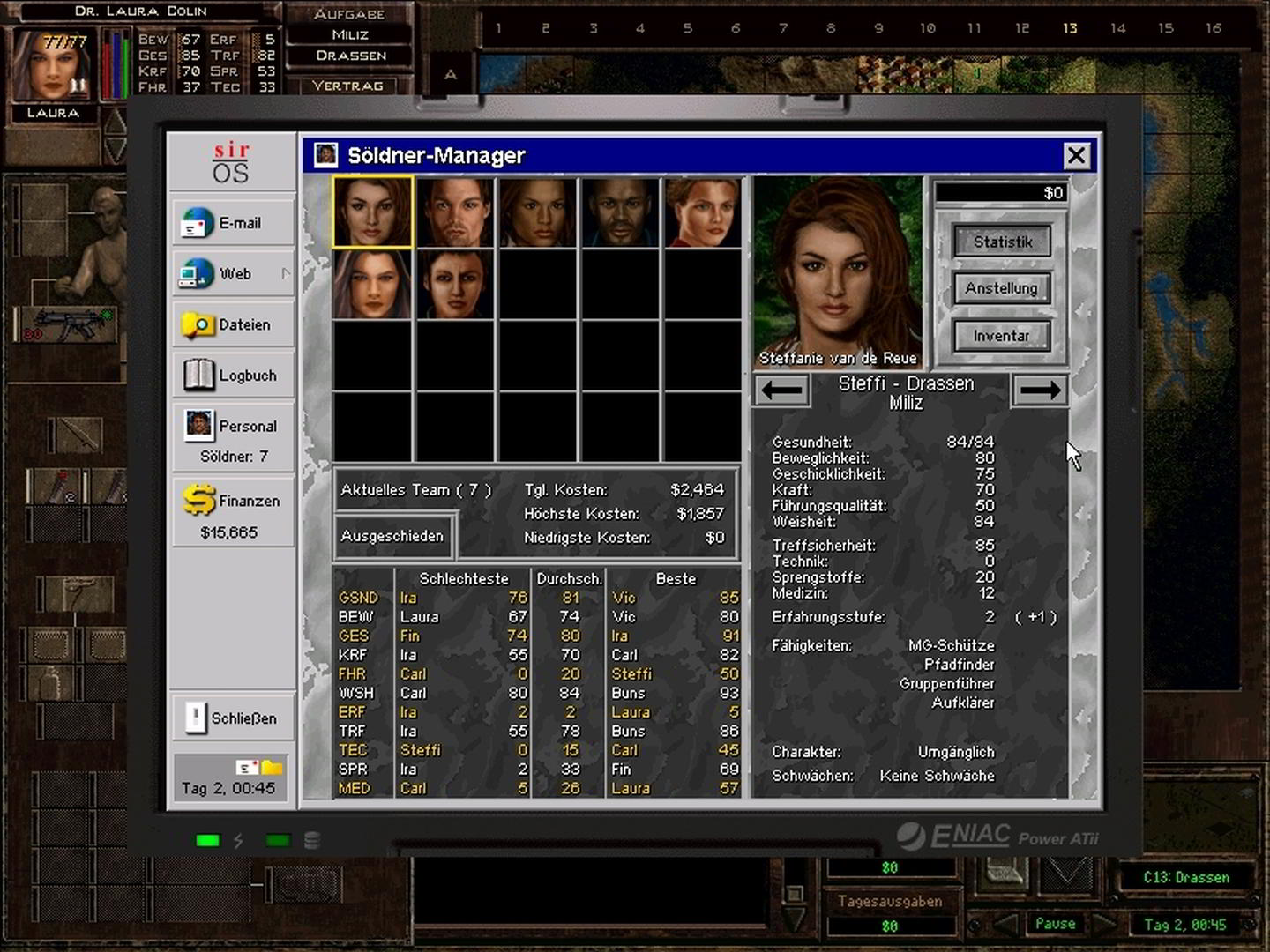Show next mercenary with right arrow
This screenshot has width=1270, height=952.
(1040, 390)
